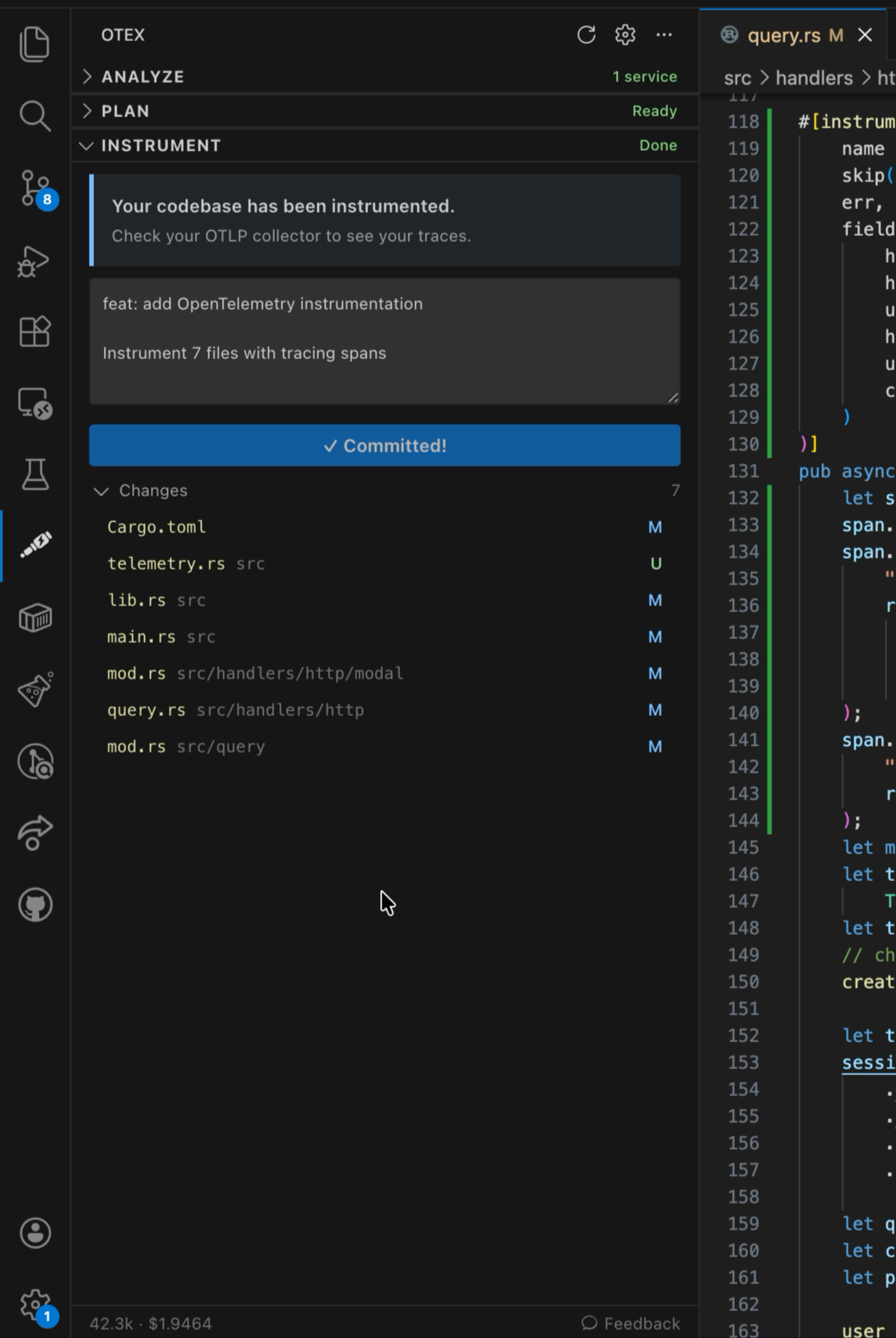Open query.rs under src/handlers/http
This screenshot has height=1338, width=896.
(x=385, y=710)
